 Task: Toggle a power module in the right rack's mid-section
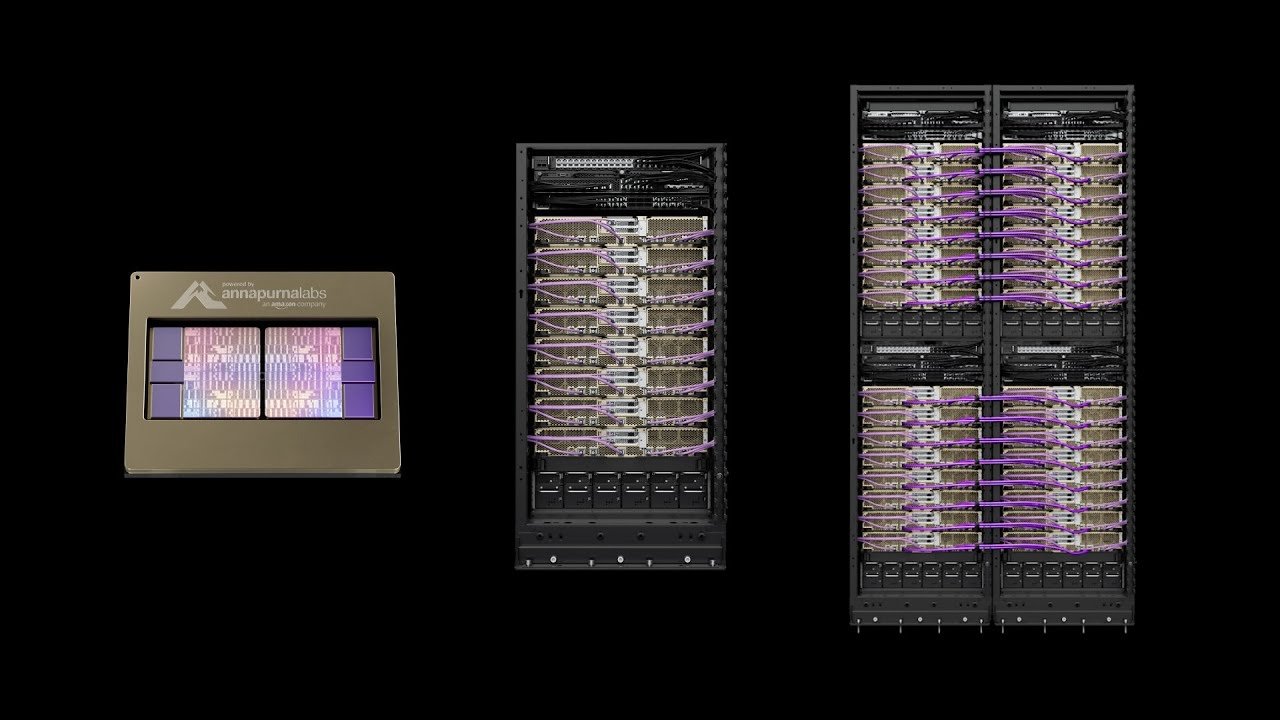click(x=915, y=325)
